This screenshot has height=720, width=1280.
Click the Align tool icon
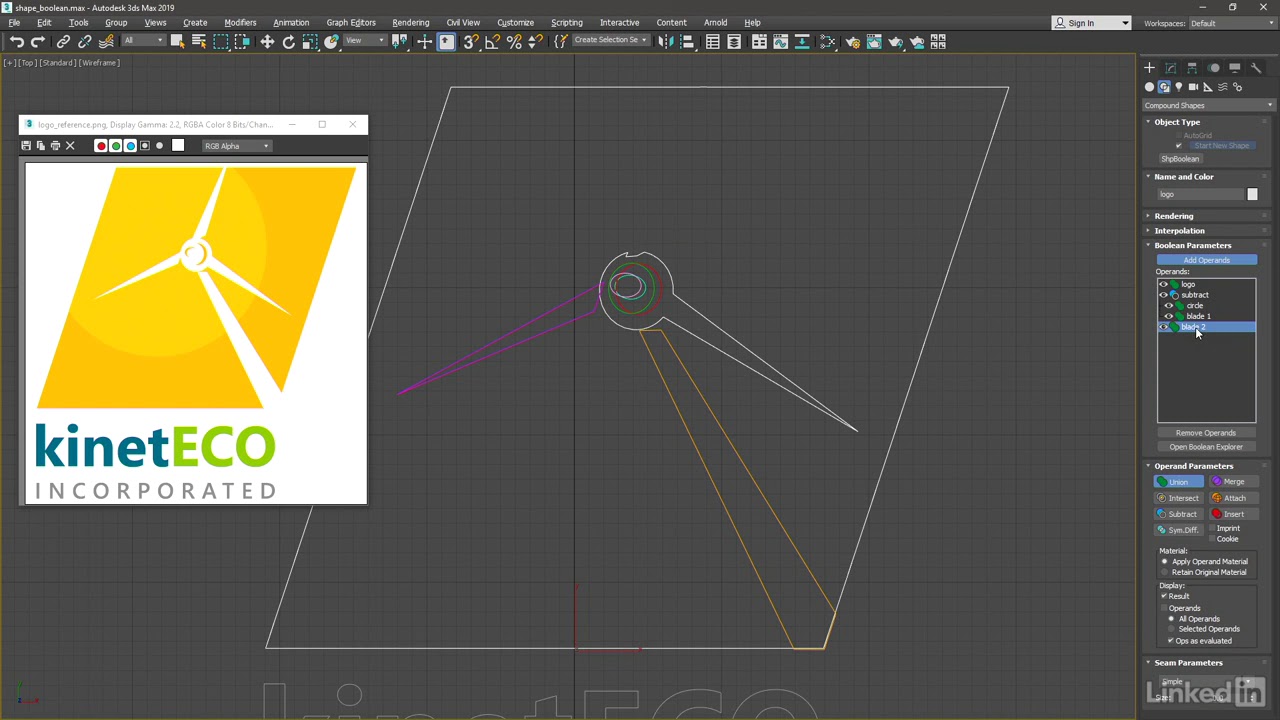pyautogui.click(x=687, y=41)
